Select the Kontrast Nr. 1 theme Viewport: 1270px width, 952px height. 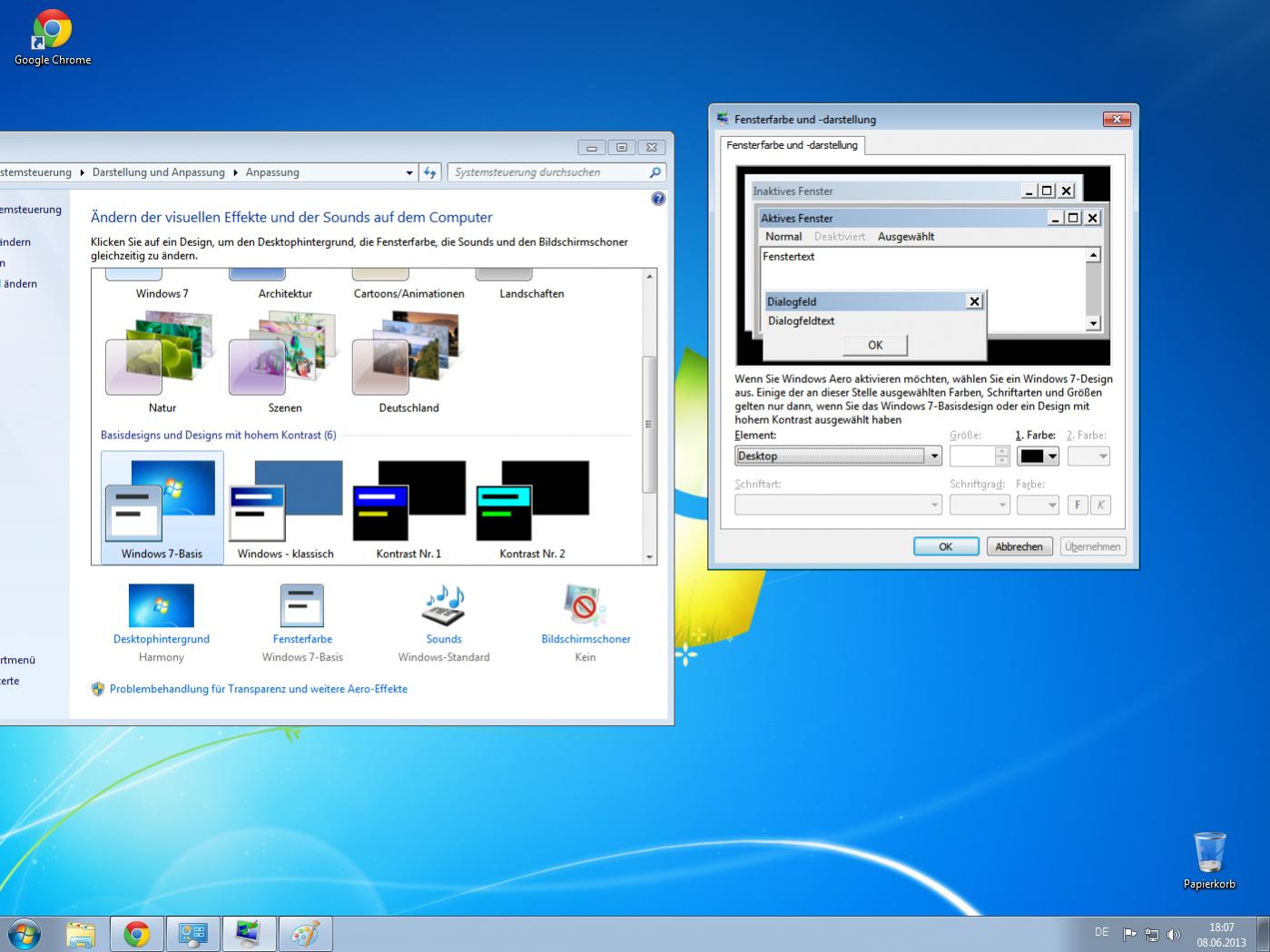point(409,508)
